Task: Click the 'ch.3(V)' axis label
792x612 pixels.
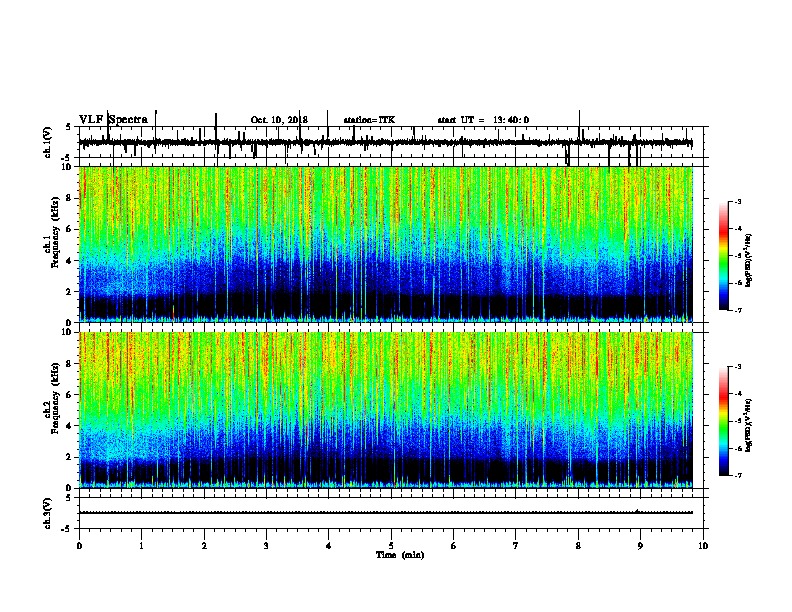Action: click(x=48, y=513)
